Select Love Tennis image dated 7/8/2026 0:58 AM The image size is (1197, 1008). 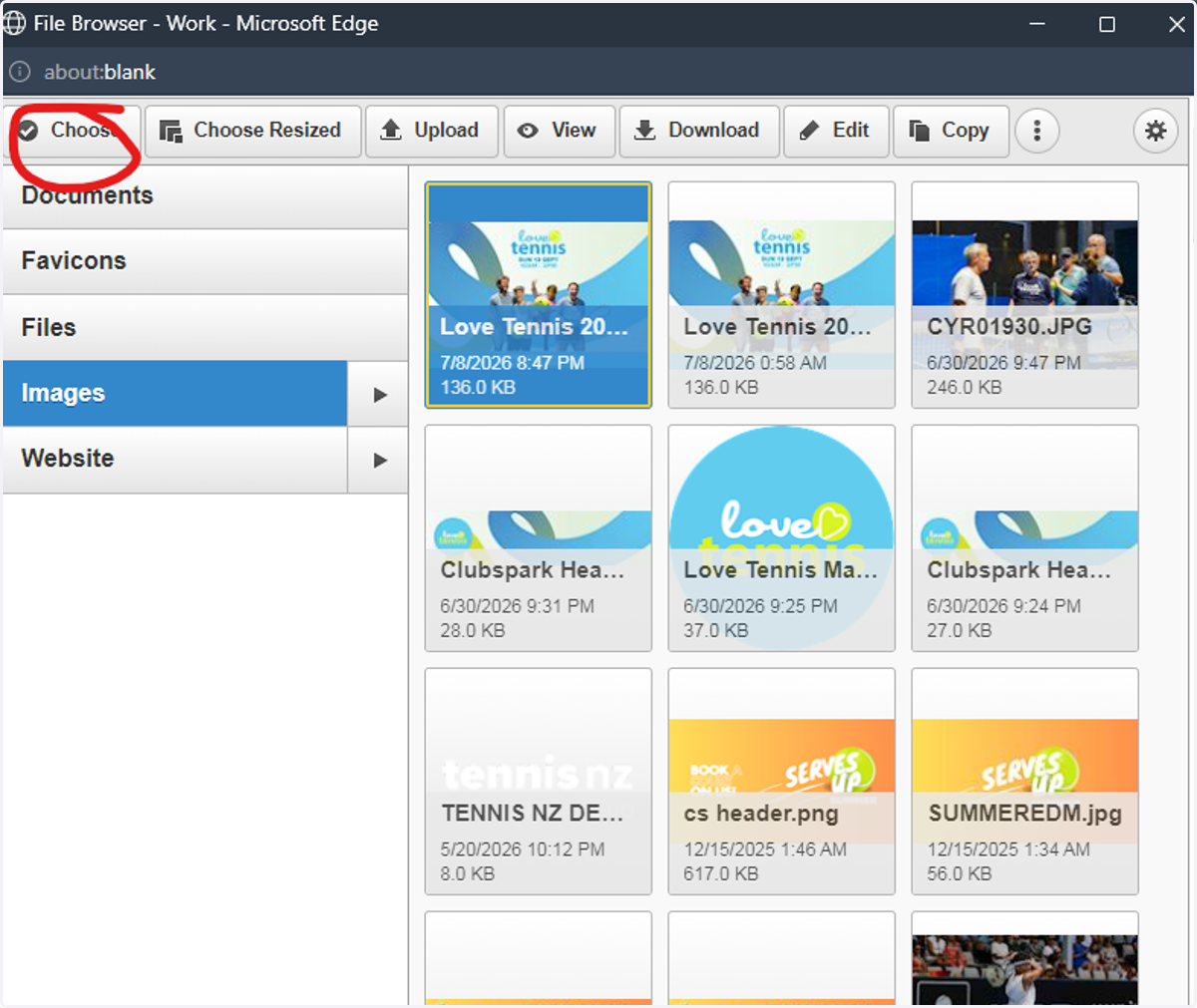(781, 295)
